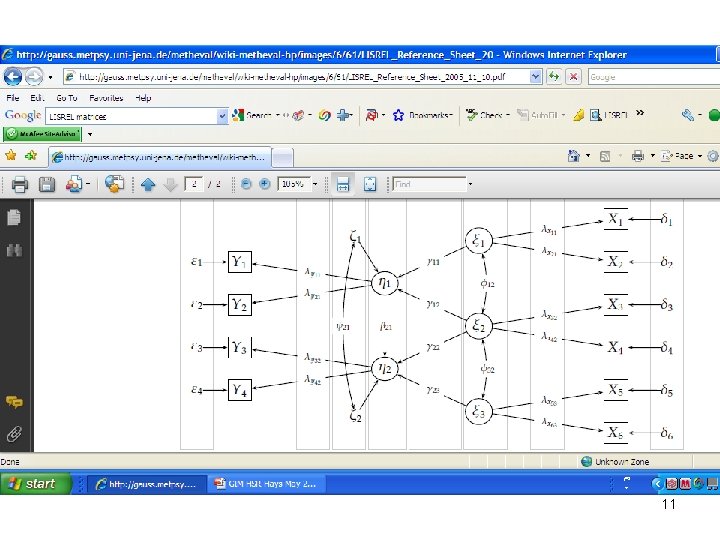
Task: Go back with the IE Back arrow
Action: tap(13, 76)
